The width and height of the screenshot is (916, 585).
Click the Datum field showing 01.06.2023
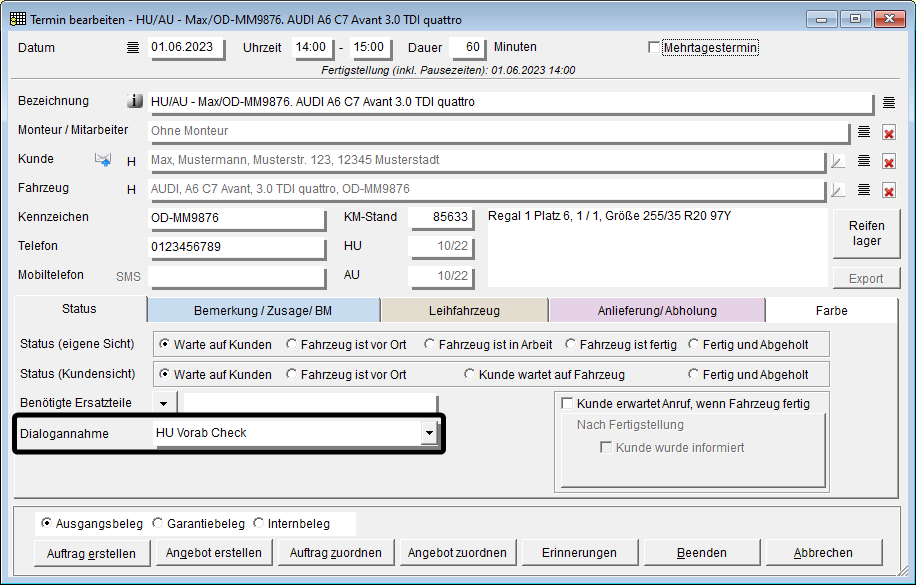click(186, 48)
